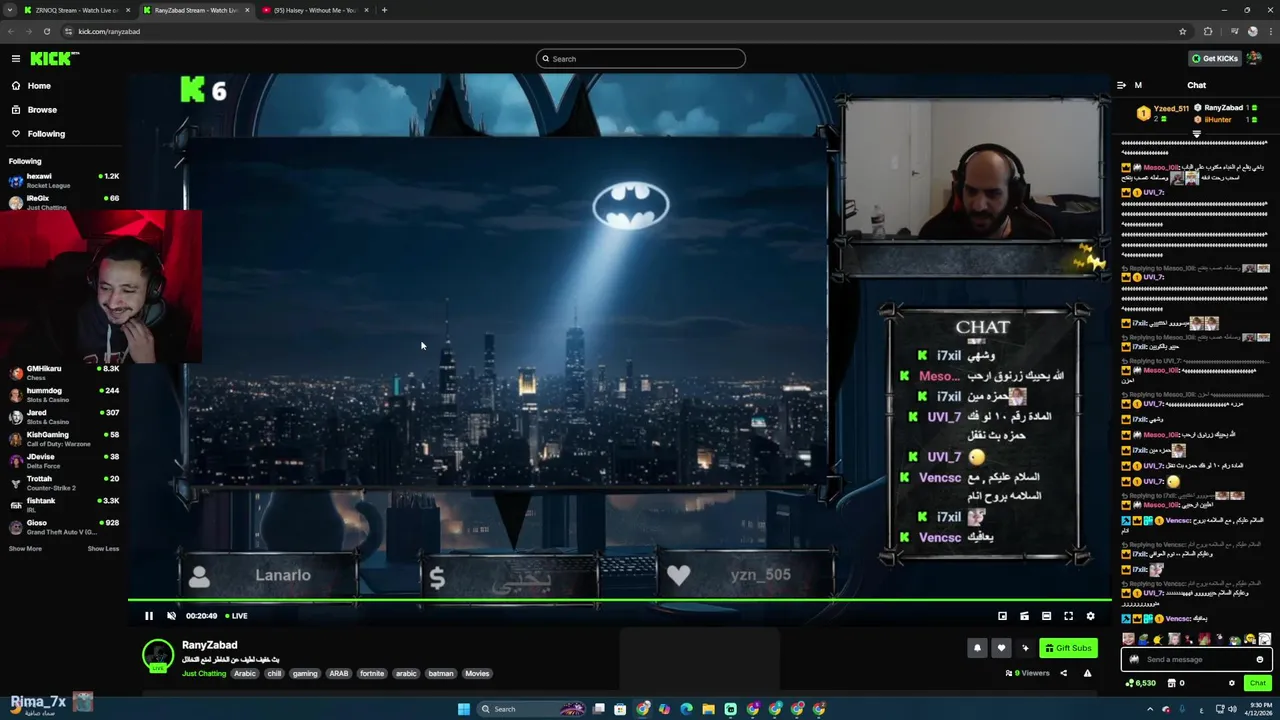Open browser extensions puzzle icon
The height and width of the screenshot is (720, 1280).
pos(1208,32)
